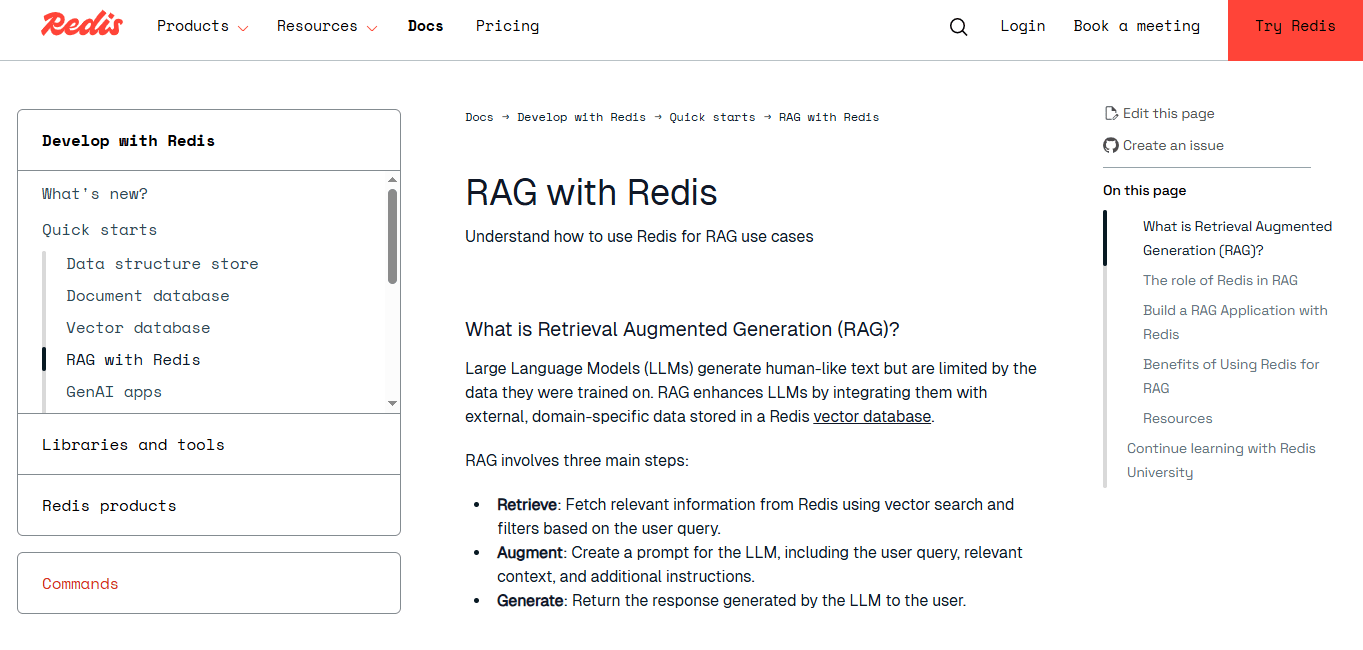This screenshot has height=650, width=1363.
Task: Follow the vector database inline link
Action: click(872, 416)
